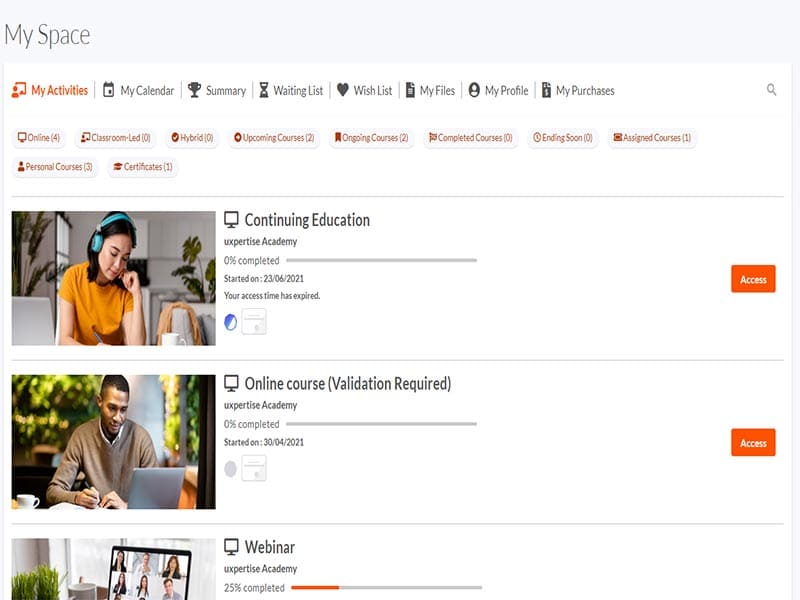Click Access for the Online course
The image size is (800, 600).
coord(752,442)
